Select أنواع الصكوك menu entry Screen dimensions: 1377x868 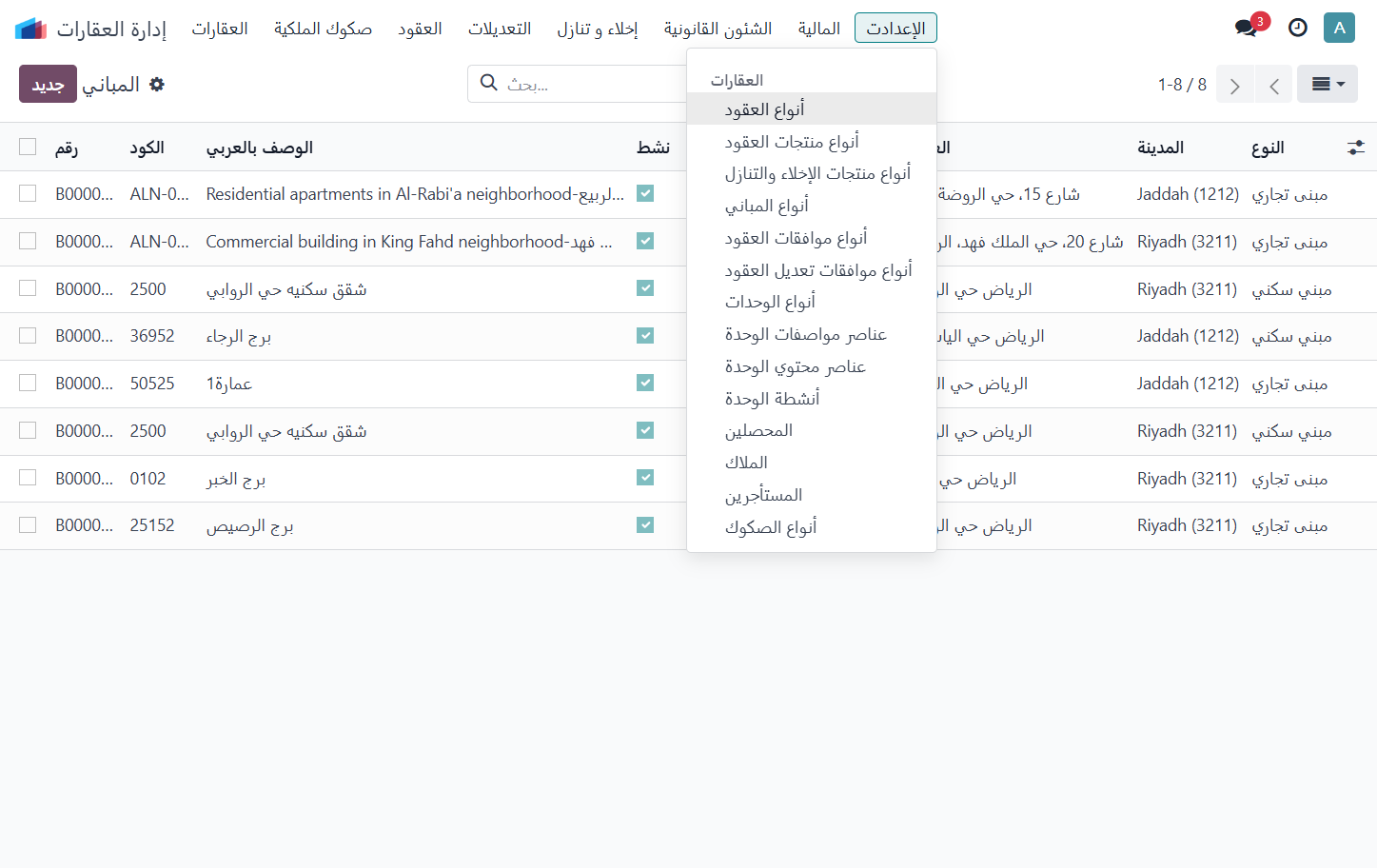coord(812,526)
